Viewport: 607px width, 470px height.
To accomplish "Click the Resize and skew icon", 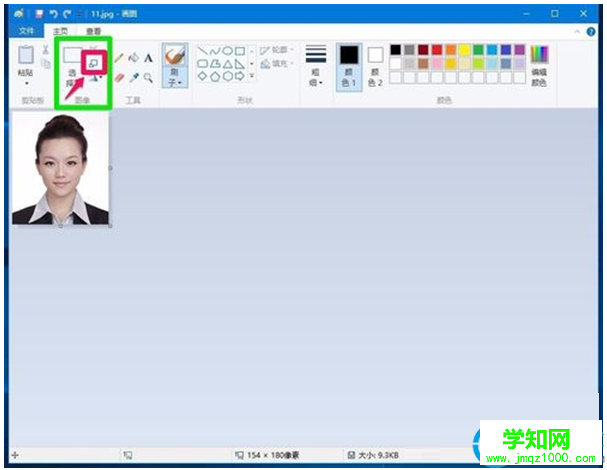I will [94, 63].
